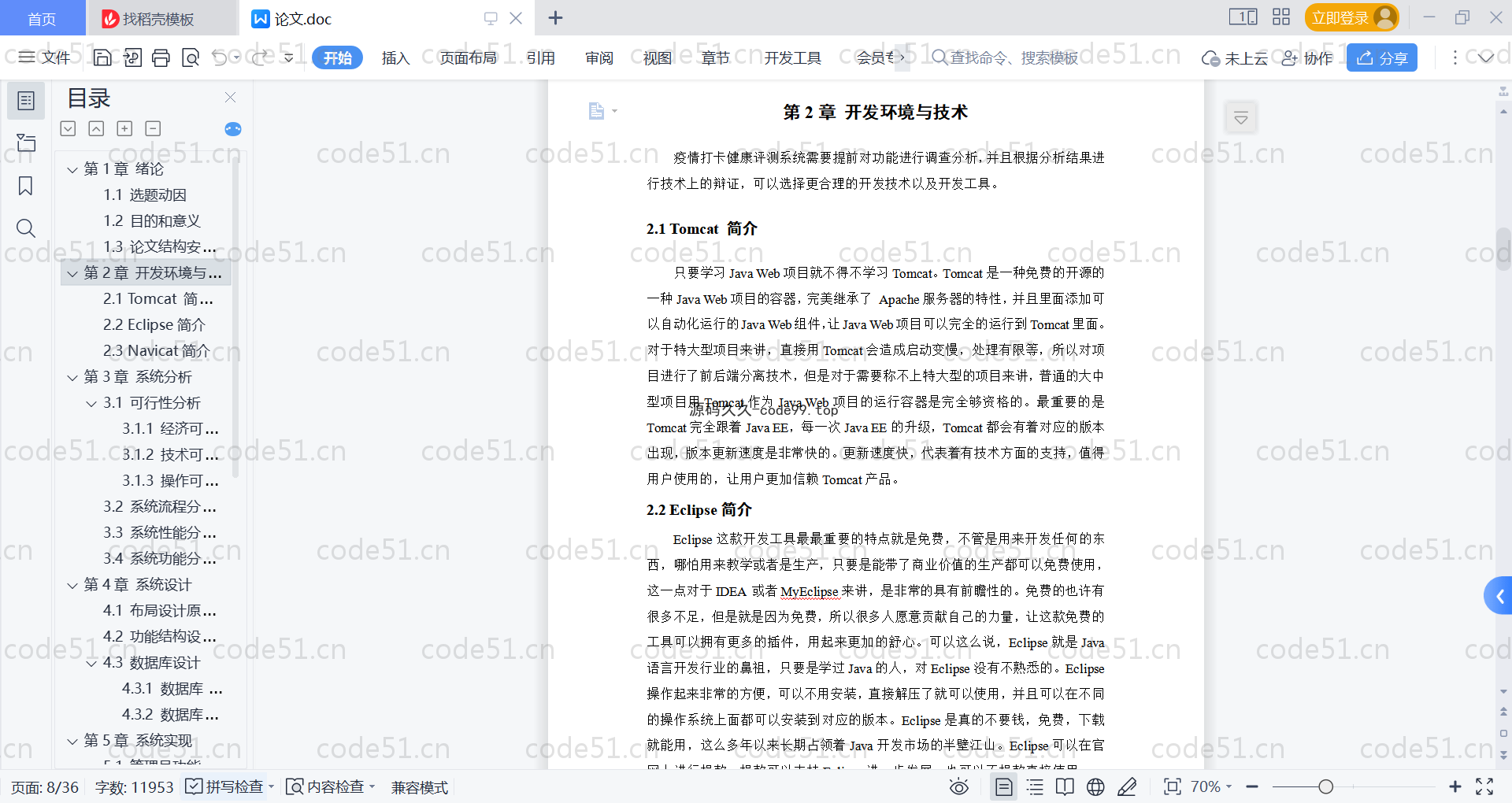Collapse 3.1 可行性分析 tree node
This screenshot has width=1512, height=803.
[91, 403]
